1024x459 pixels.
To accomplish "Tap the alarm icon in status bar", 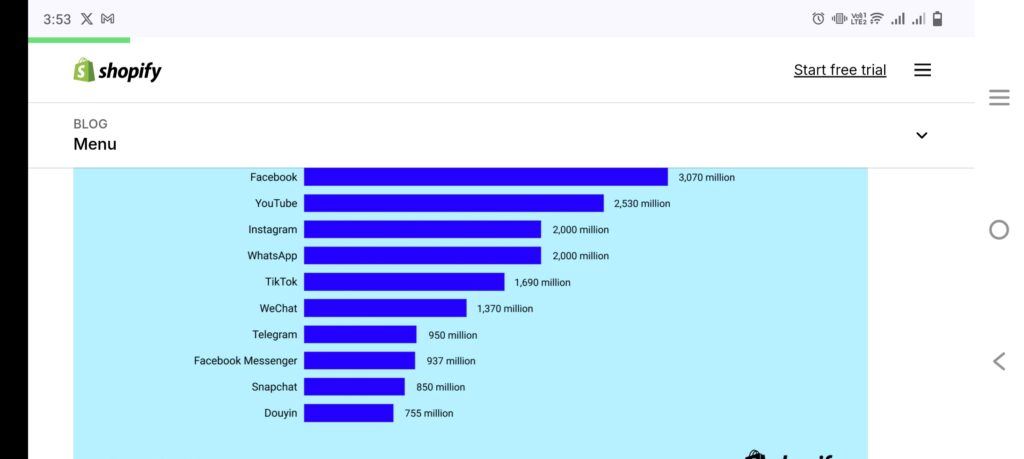I will click(x=818, y=19).
